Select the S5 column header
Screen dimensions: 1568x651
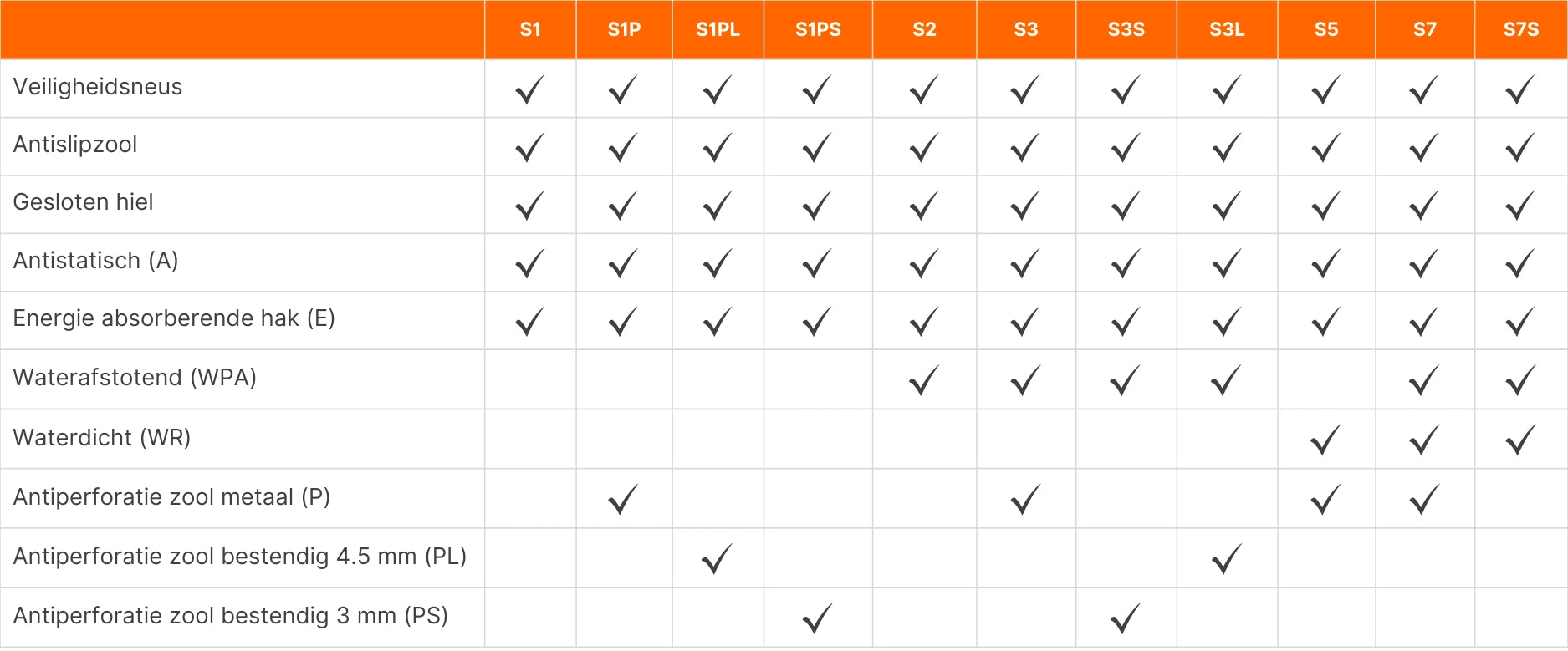[1325, 30]
